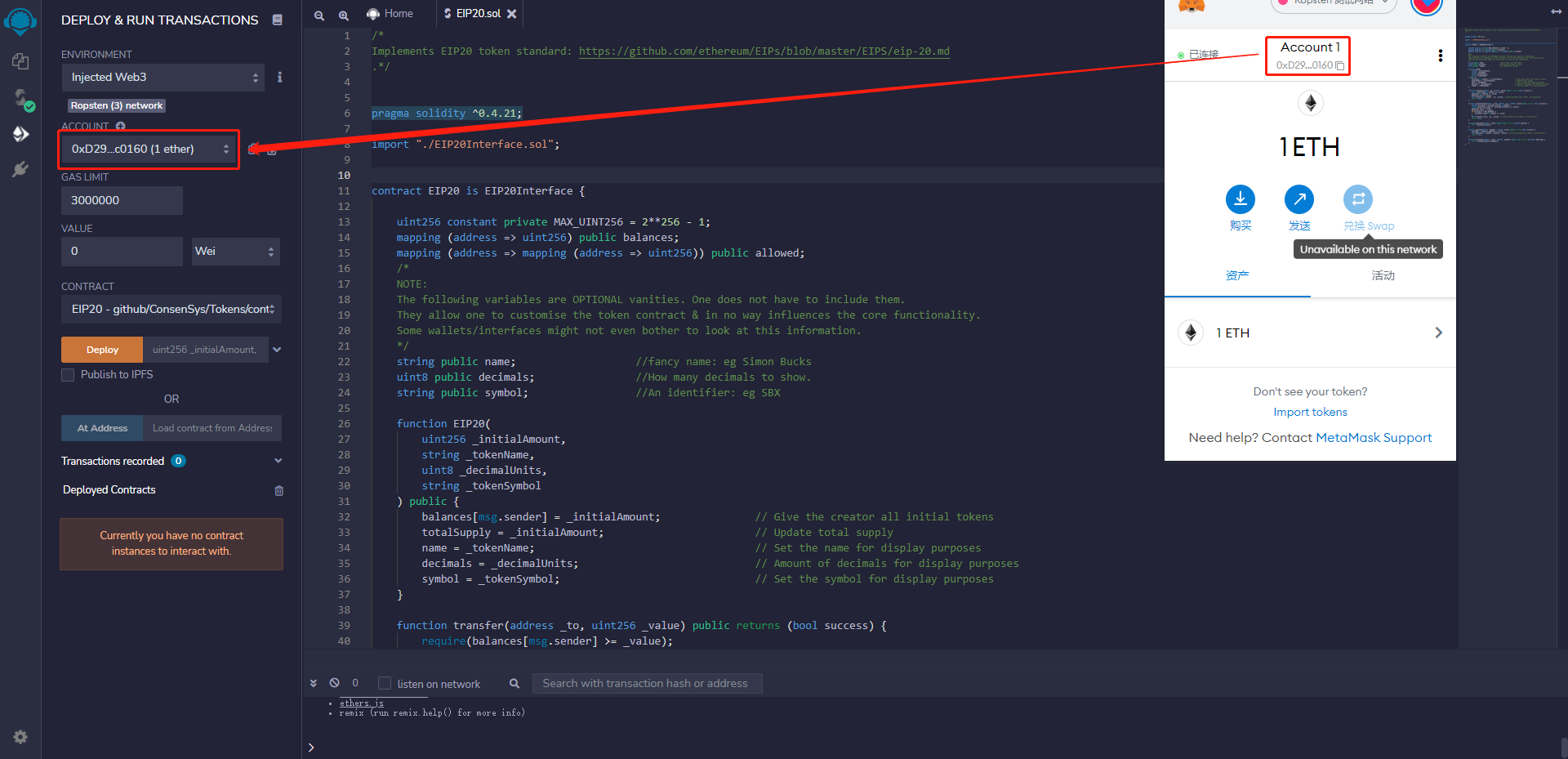The image size is (1568, 759).
Task: Switch to the EIP20.sol editor tab
Action: point(479,14)
